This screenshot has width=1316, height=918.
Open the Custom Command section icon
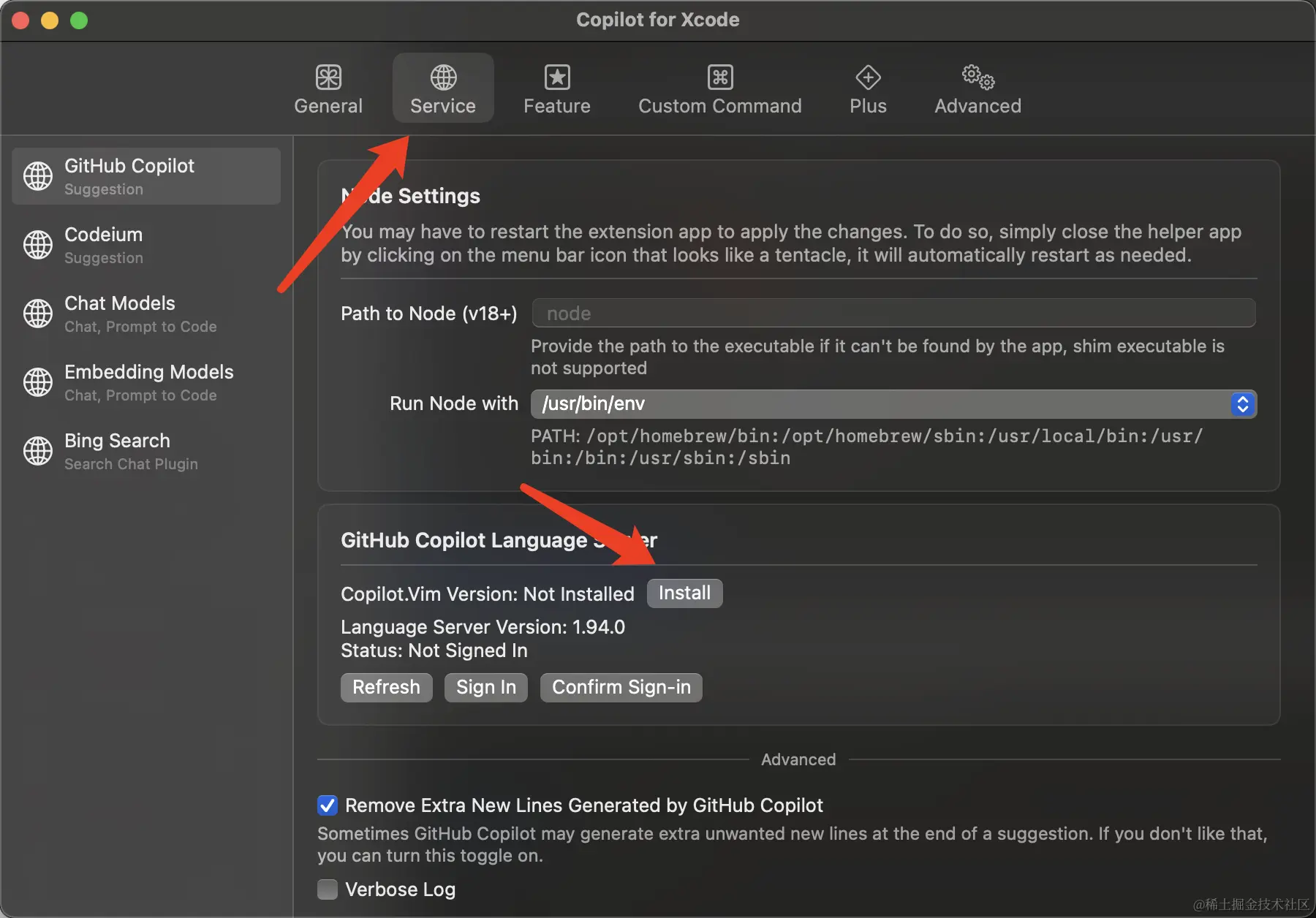click(719, 77)
